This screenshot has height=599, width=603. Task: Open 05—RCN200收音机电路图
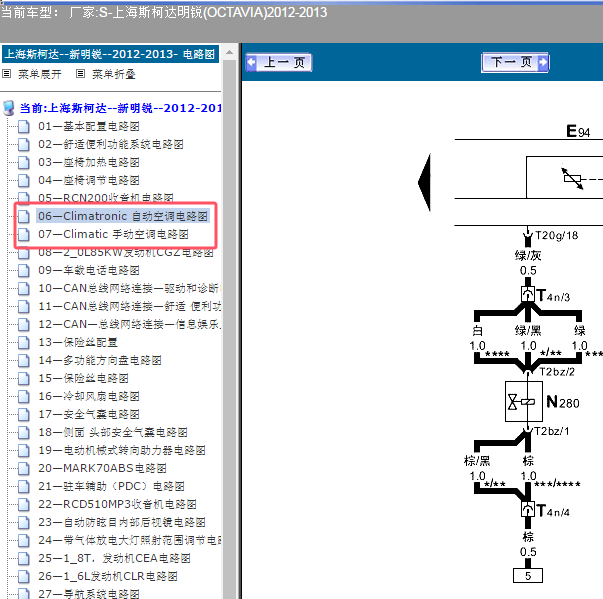point(105,198)
